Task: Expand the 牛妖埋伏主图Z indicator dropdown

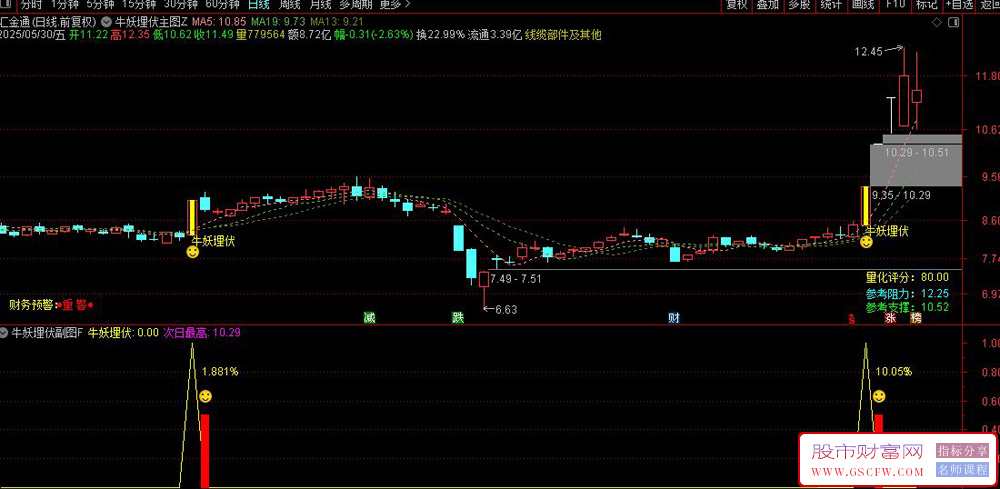Action: [x=107, y=22]
